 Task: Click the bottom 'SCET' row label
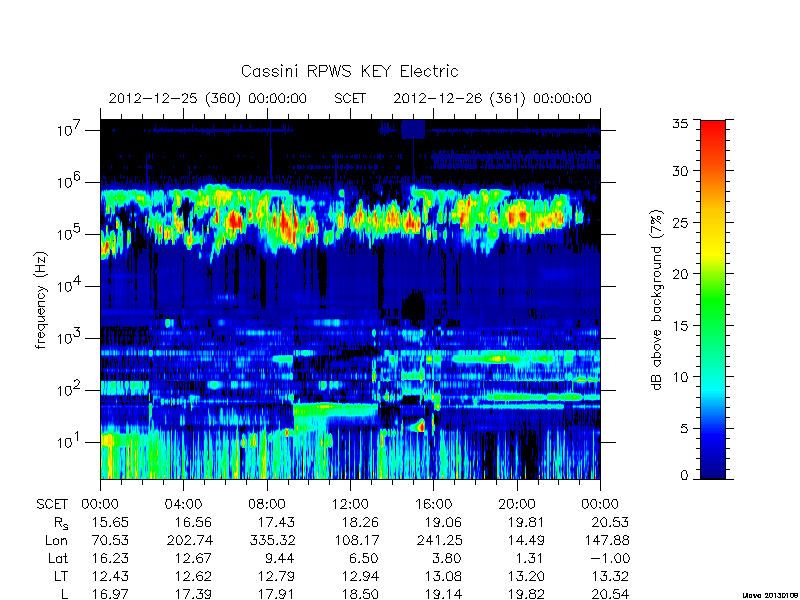[x=52, y=504]
